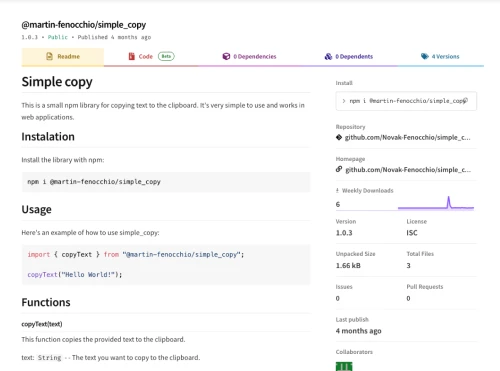The height and width of the screenshot is (371, 500).
Task: Click the Published 4 months ago text
Action: coord(114,37)
